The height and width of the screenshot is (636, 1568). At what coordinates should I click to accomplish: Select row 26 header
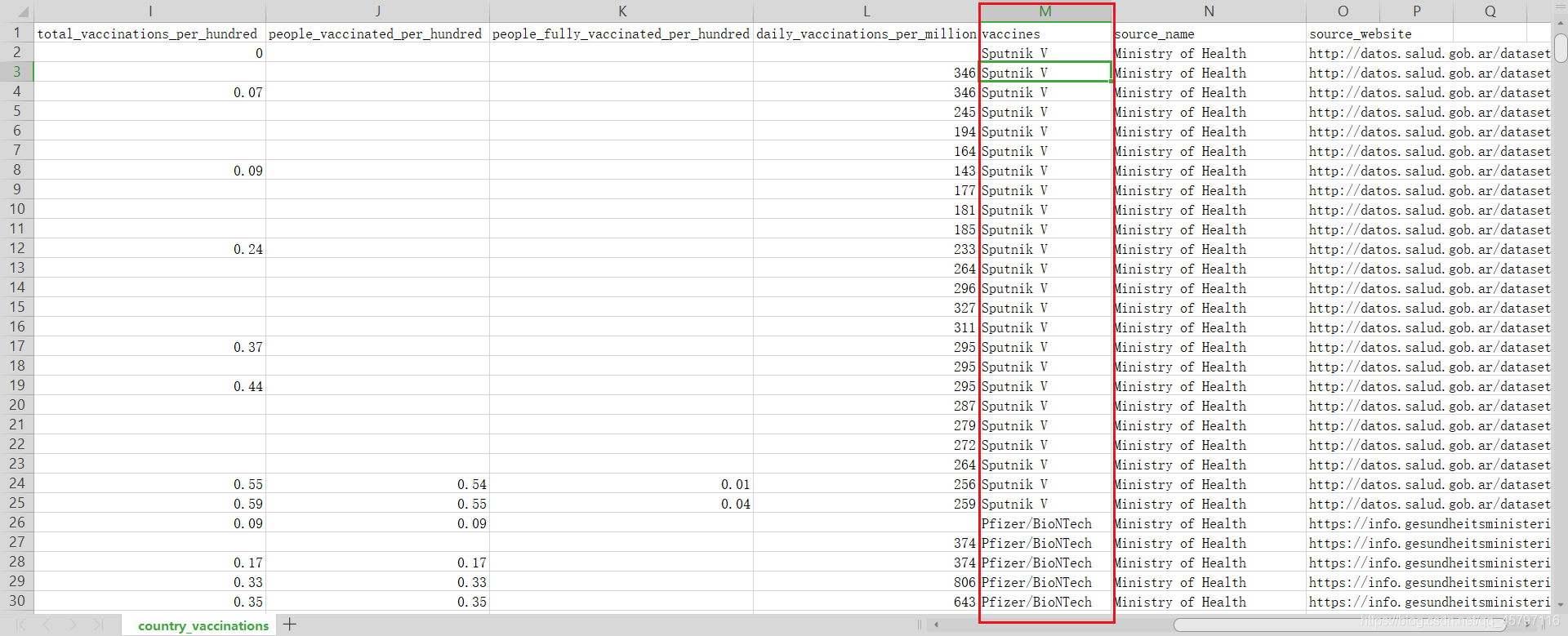[x=16, y=523]
